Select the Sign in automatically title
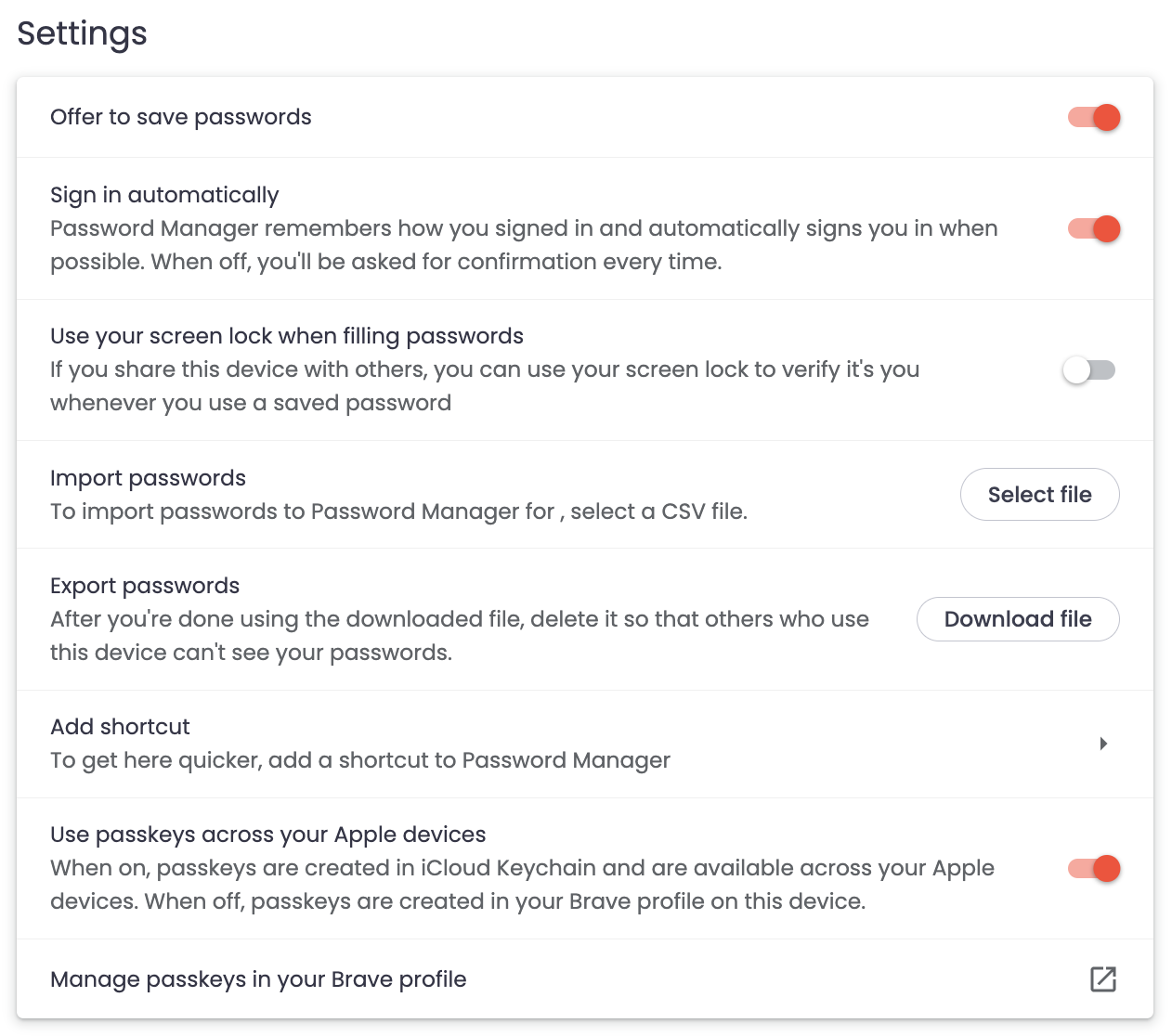1172x1036 pixels. click(x=164, y=195)
